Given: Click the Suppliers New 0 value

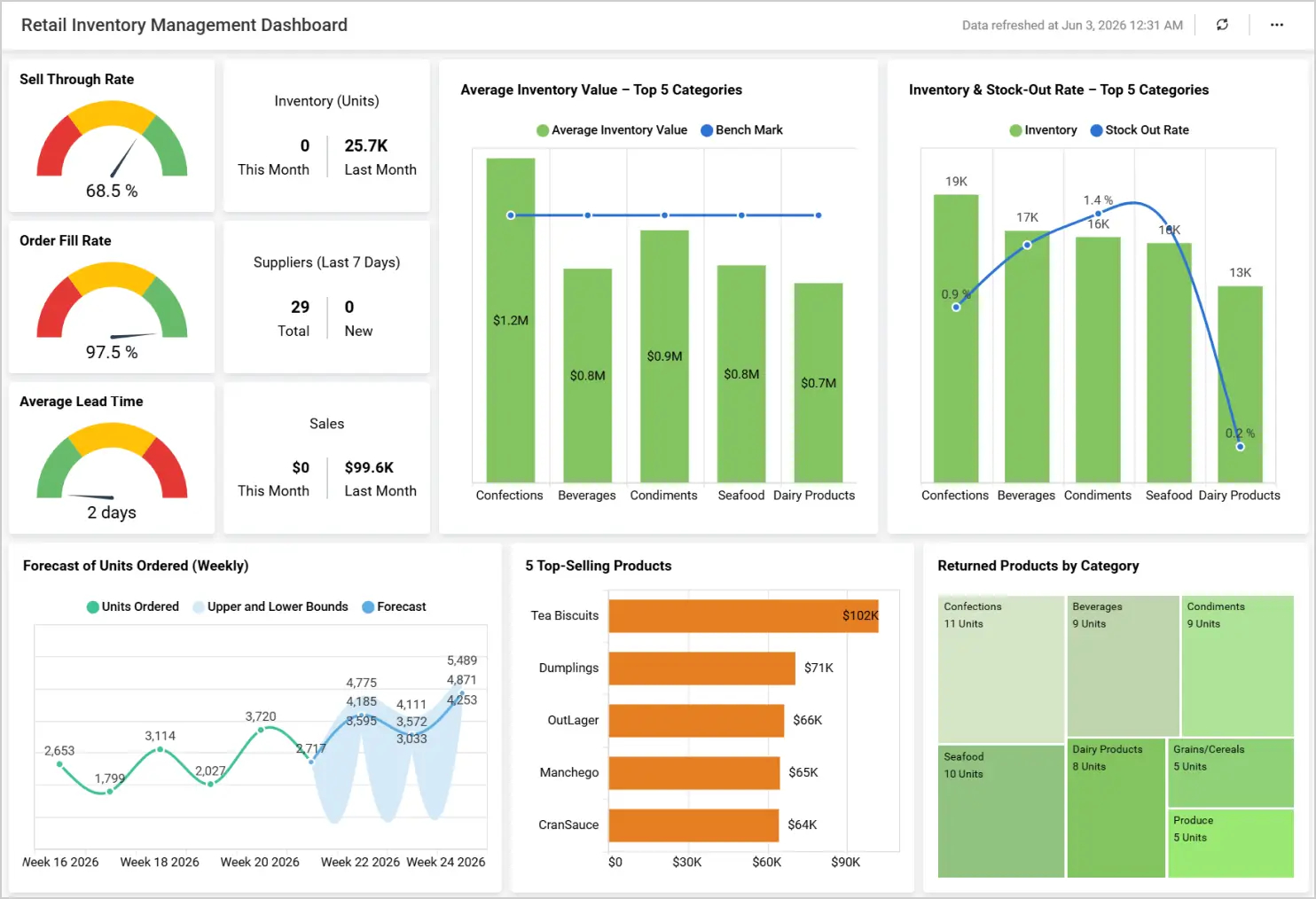Looking at the screenshot, I should coord(349,308).
